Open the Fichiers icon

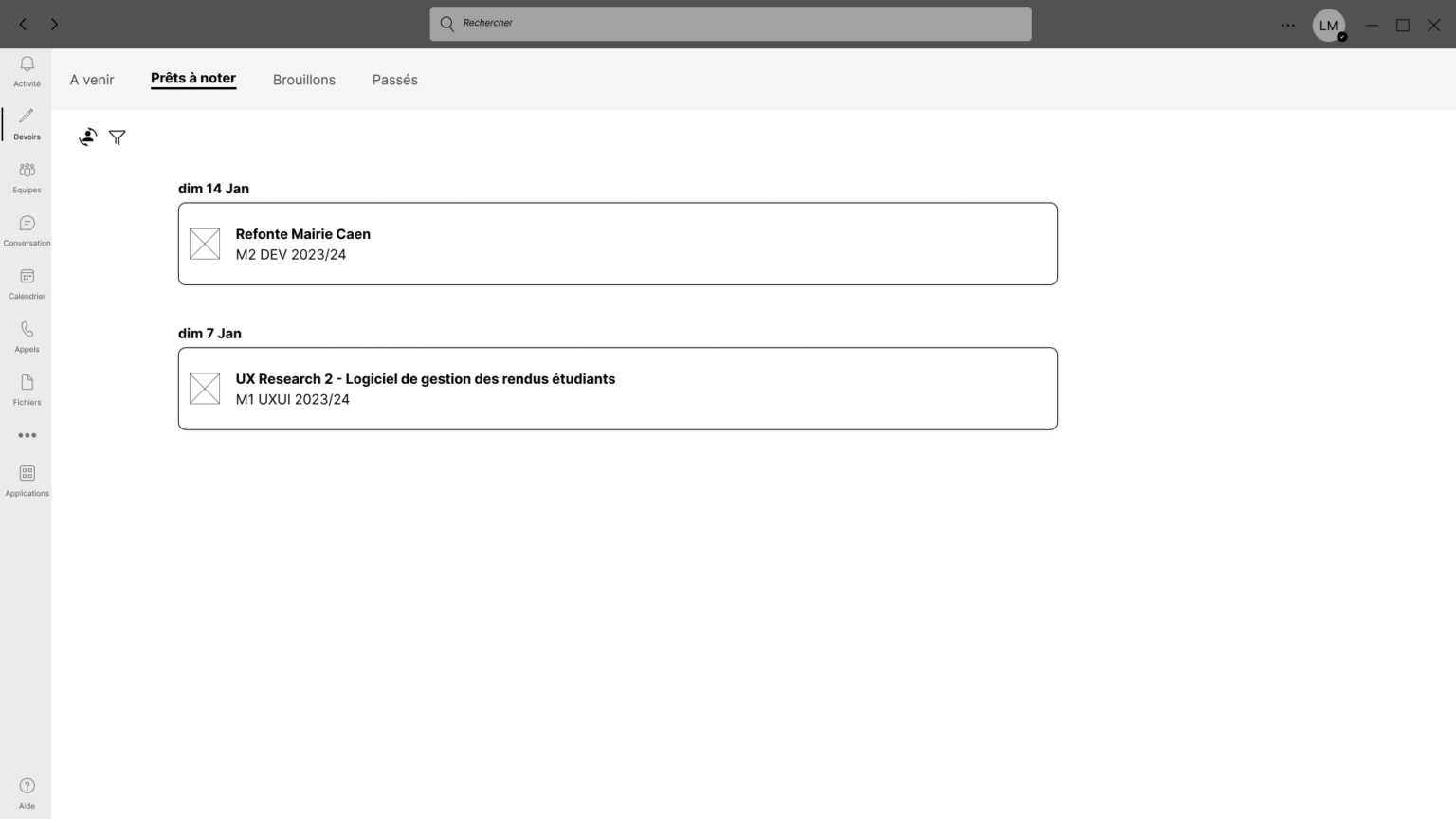click(27, 383)
